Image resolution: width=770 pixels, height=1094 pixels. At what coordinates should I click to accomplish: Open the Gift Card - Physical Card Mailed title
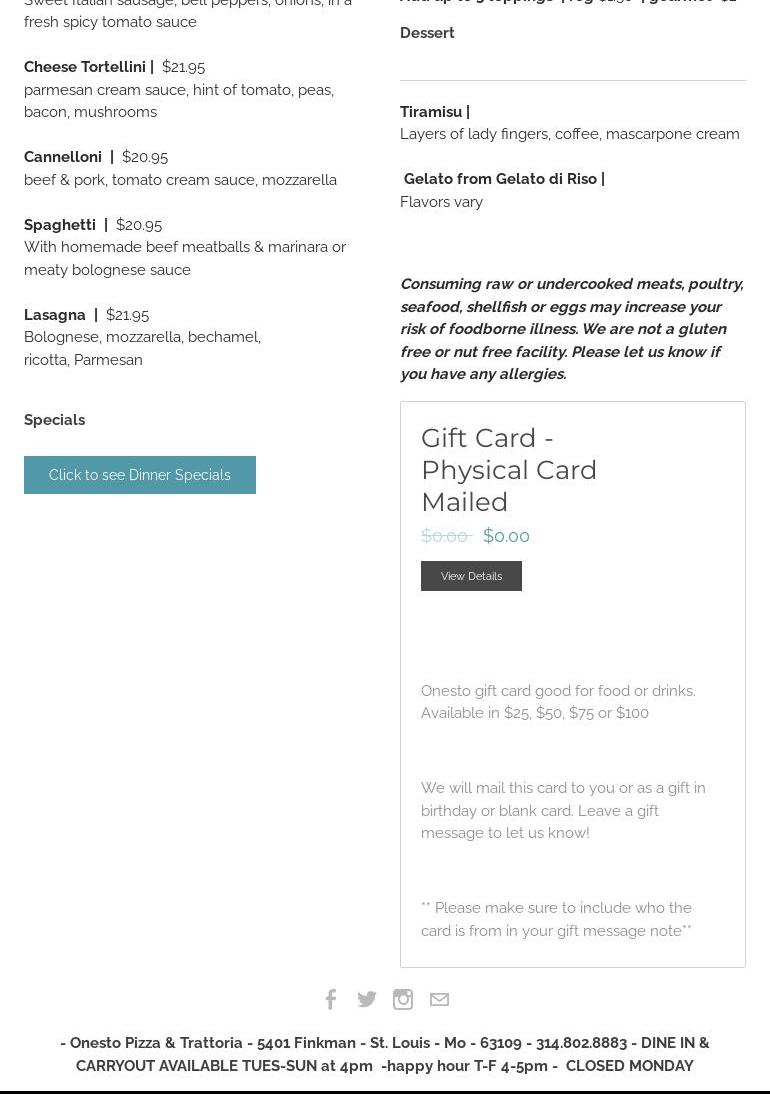pyautogui.click(x=508, y=469)
